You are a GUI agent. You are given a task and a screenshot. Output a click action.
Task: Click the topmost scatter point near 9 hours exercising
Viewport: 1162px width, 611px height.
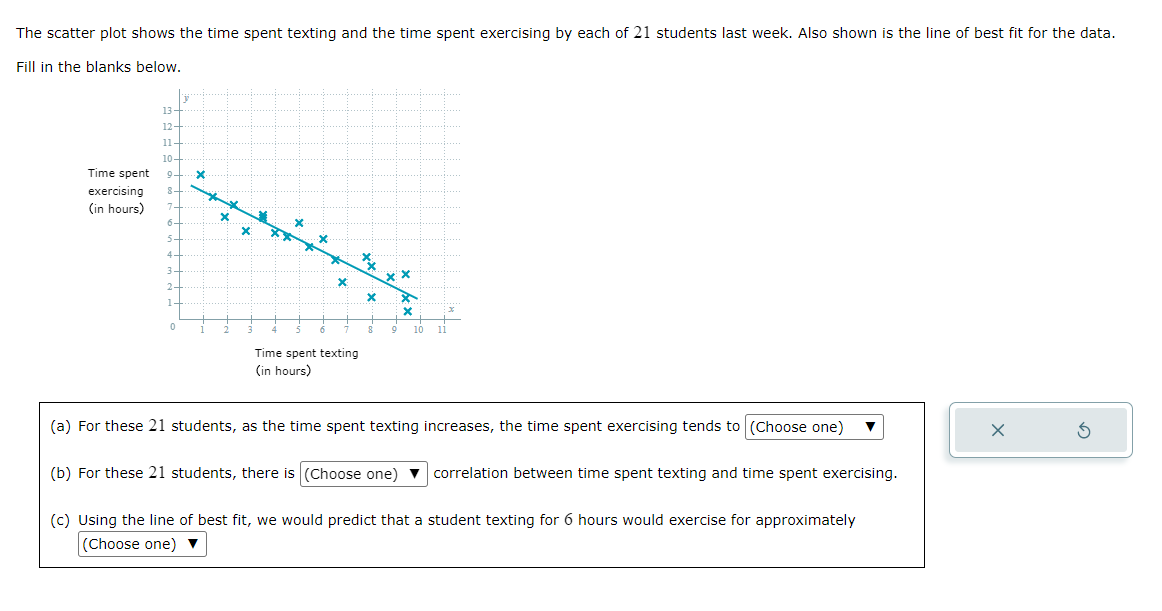(202, 174)
